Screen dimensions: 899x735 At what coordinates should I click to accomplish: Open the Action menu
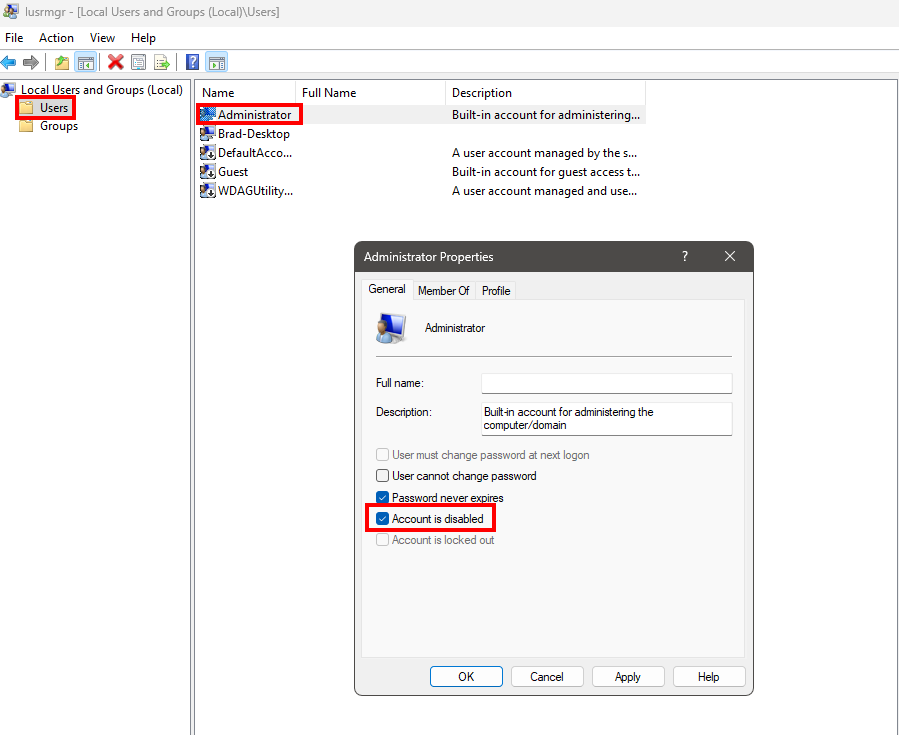tap(56, 38)
